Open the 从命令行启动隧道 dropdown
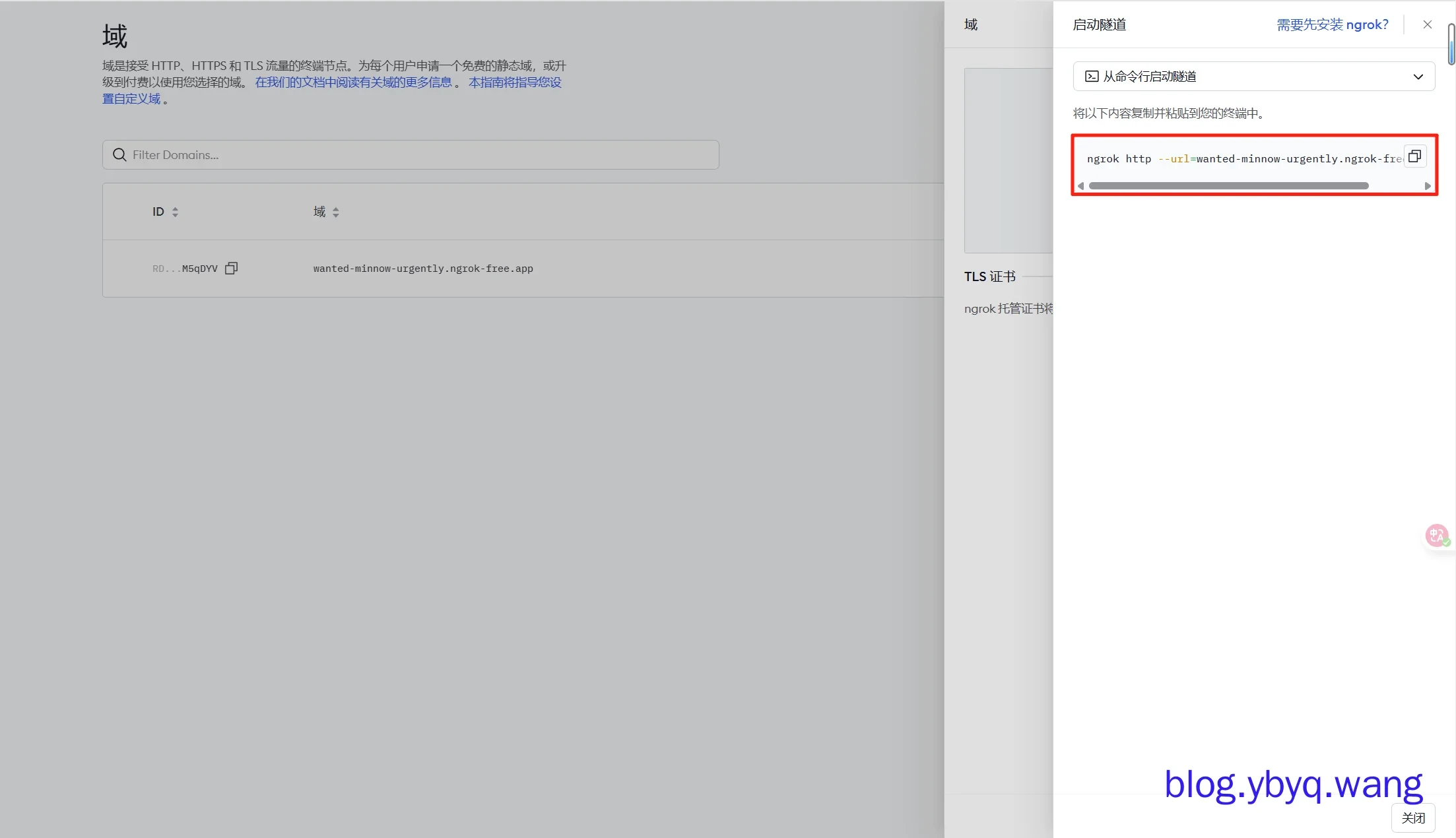1456x838 pixels. coord(1253,77)
